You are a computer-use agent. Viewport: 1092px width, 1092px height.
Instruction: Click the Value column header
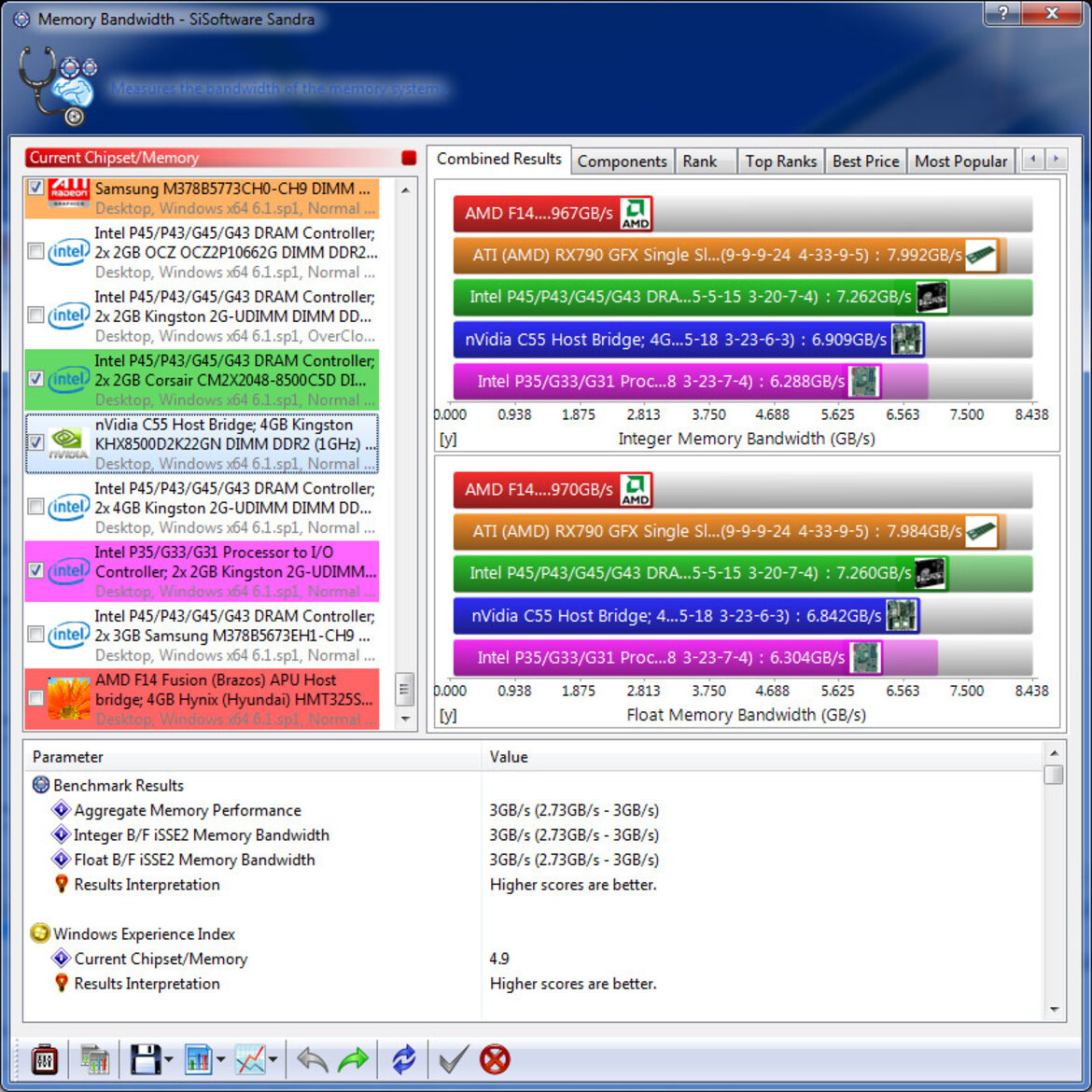pos(763,756)
